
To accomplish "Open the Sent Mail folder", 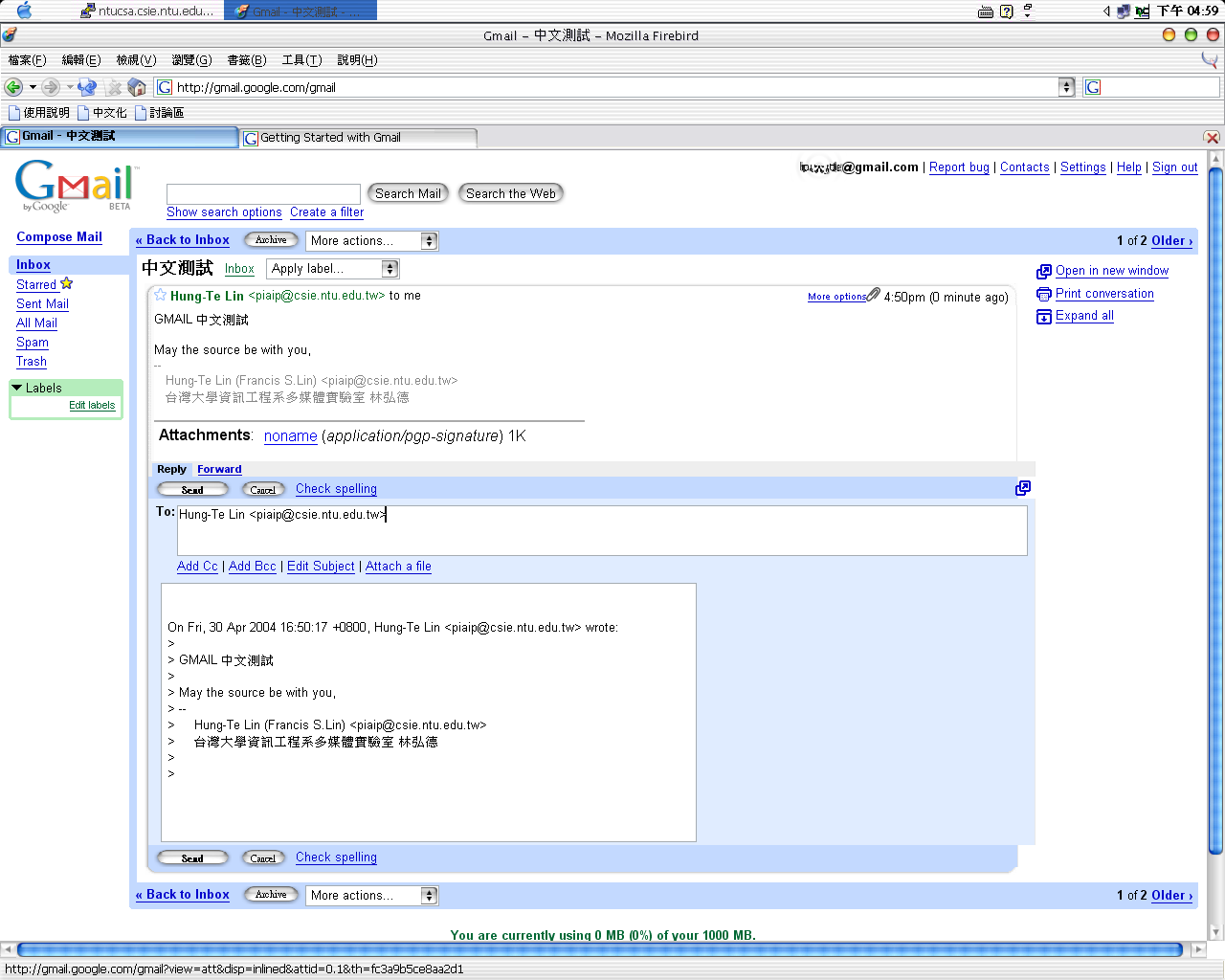I will [x=42, y=304].
